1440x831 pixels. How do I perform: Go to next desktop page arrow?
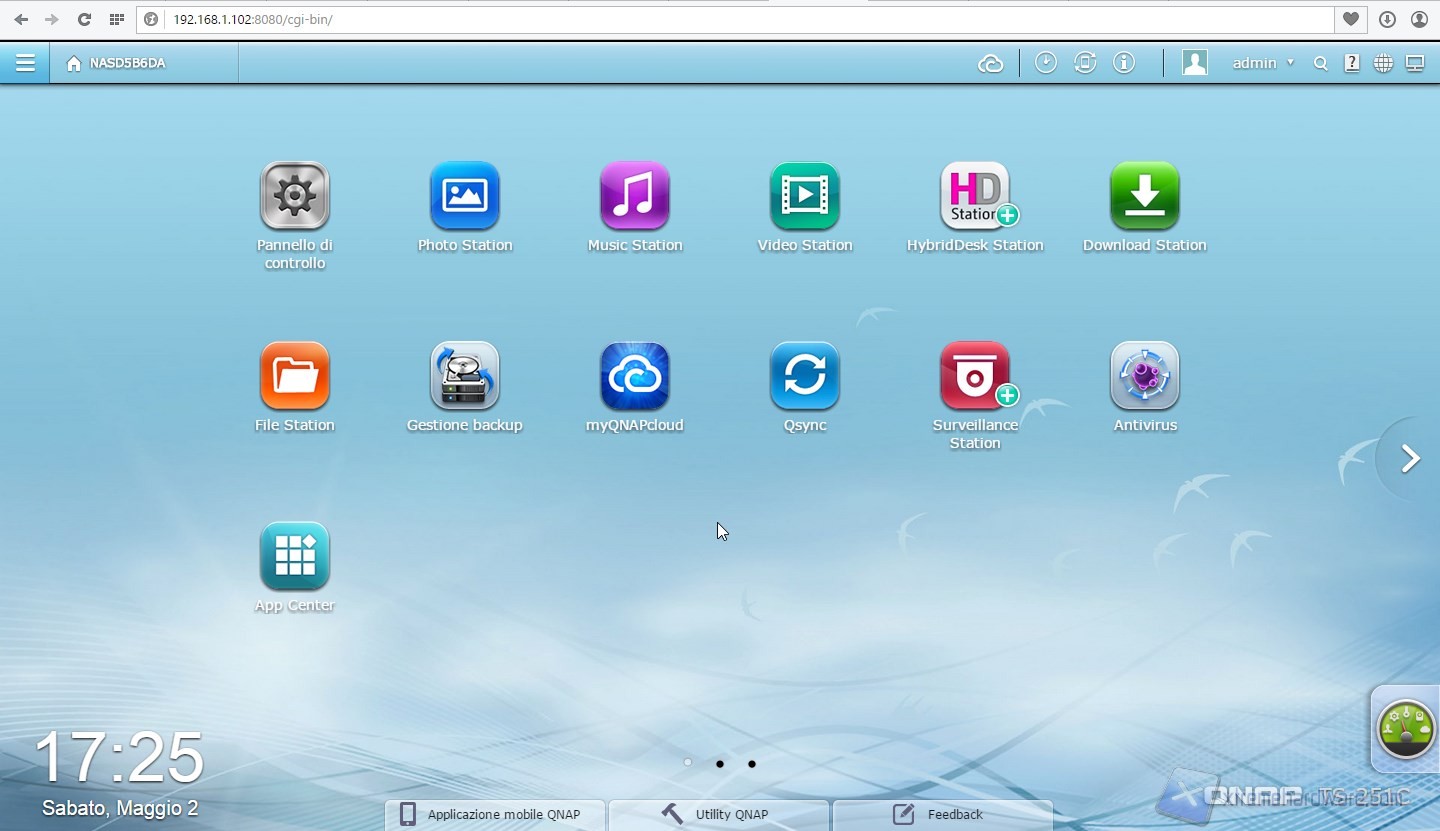coord(1410,459)
